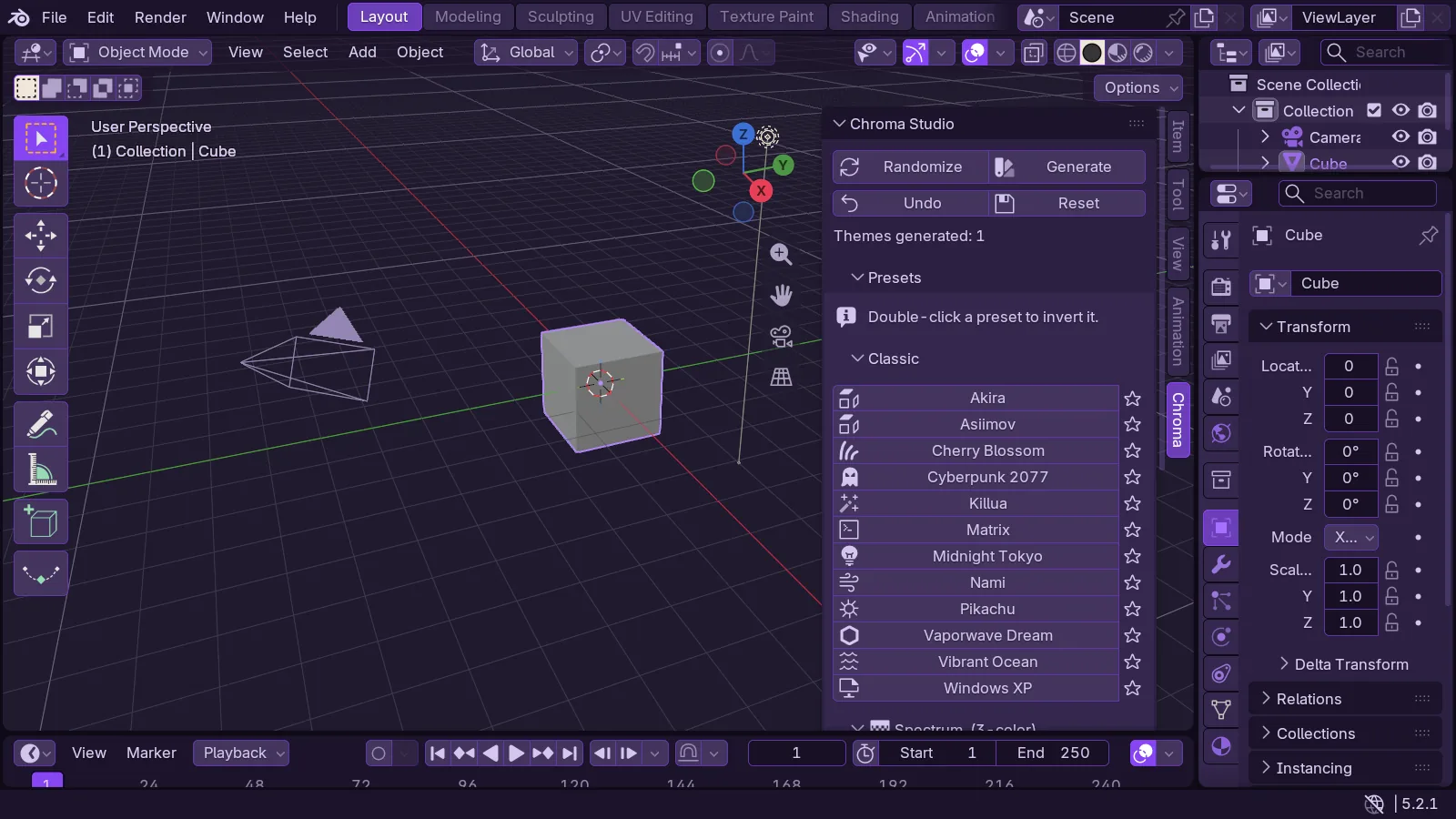Screen dimensions: 1456x819
Task: Switch perspective/orthographic with the grid gizmo
Action: pyautogui.click(x=781, y=377)
